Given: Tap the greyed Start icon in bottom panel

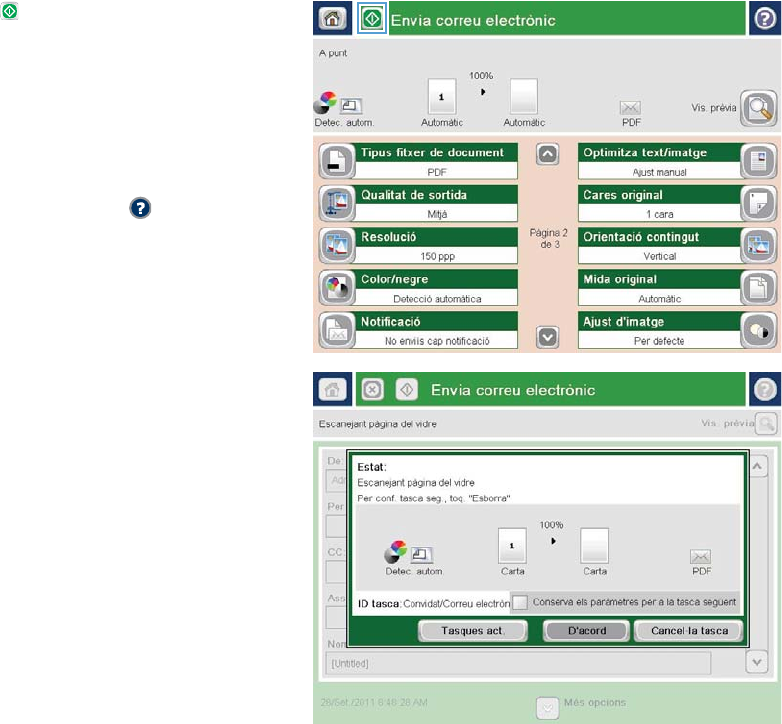Looking at the screenshot, I should [406, 389].
